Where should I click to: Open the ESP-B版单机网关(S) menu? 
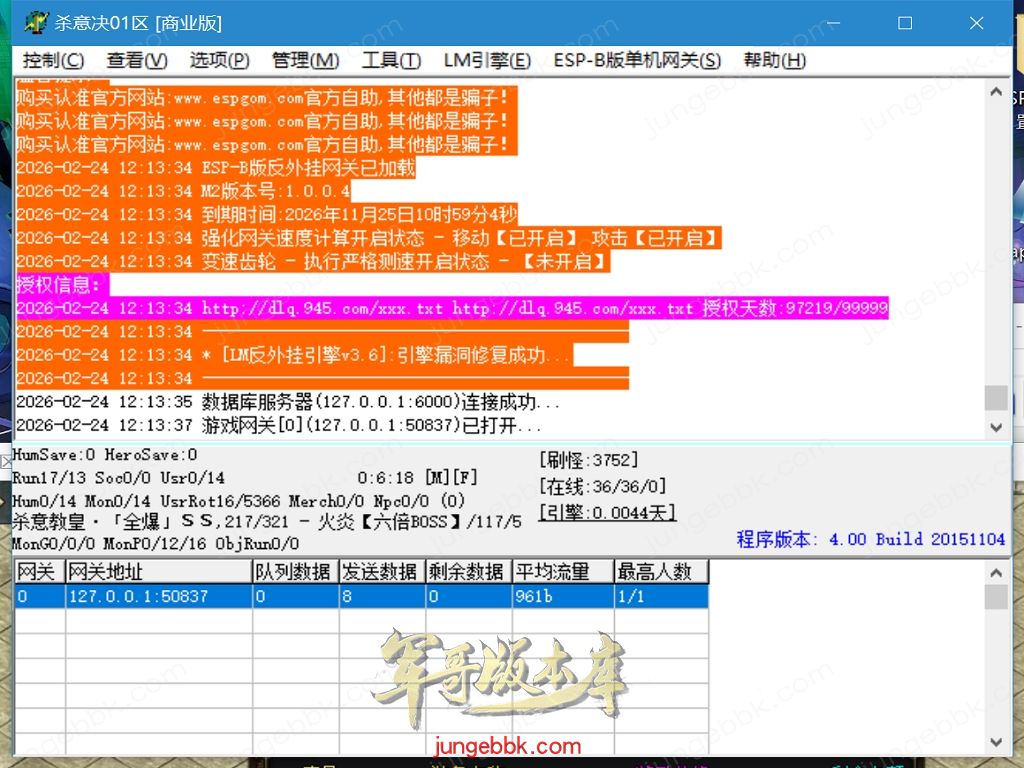tap(637, 60)
